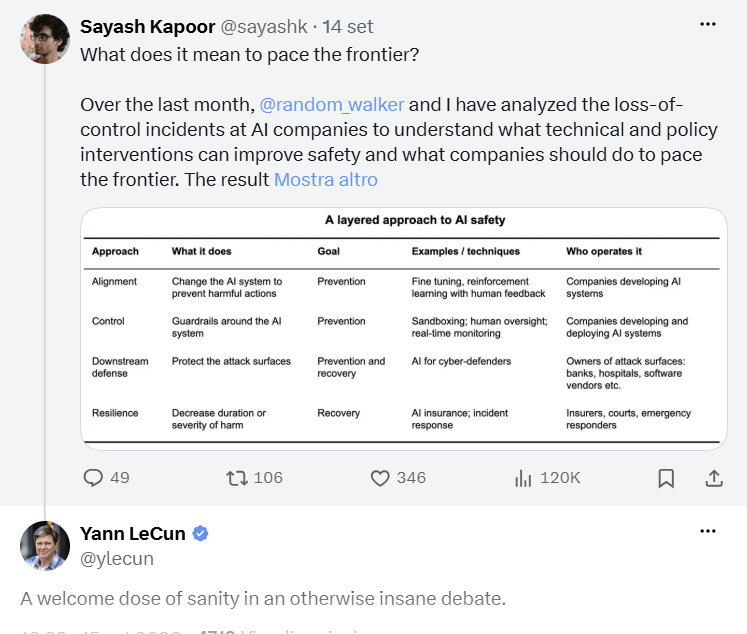Open the view analytics icon showing 120K
747x634 pixels.
523,478
